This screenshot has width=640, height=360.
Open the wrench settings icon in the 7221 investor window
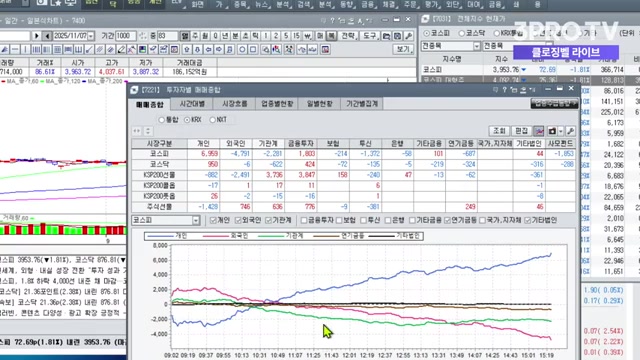[571, 131]
